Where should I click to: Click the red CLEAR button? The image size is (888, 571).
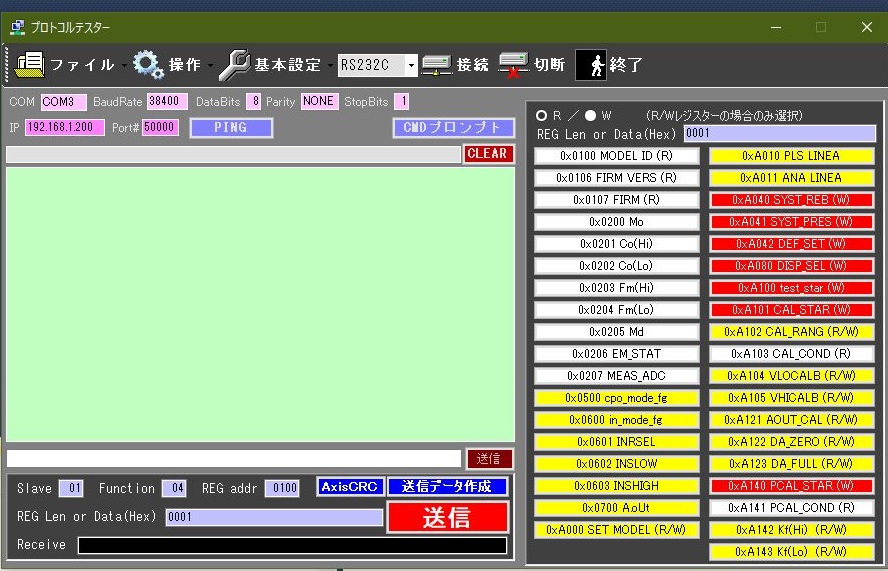488,154
